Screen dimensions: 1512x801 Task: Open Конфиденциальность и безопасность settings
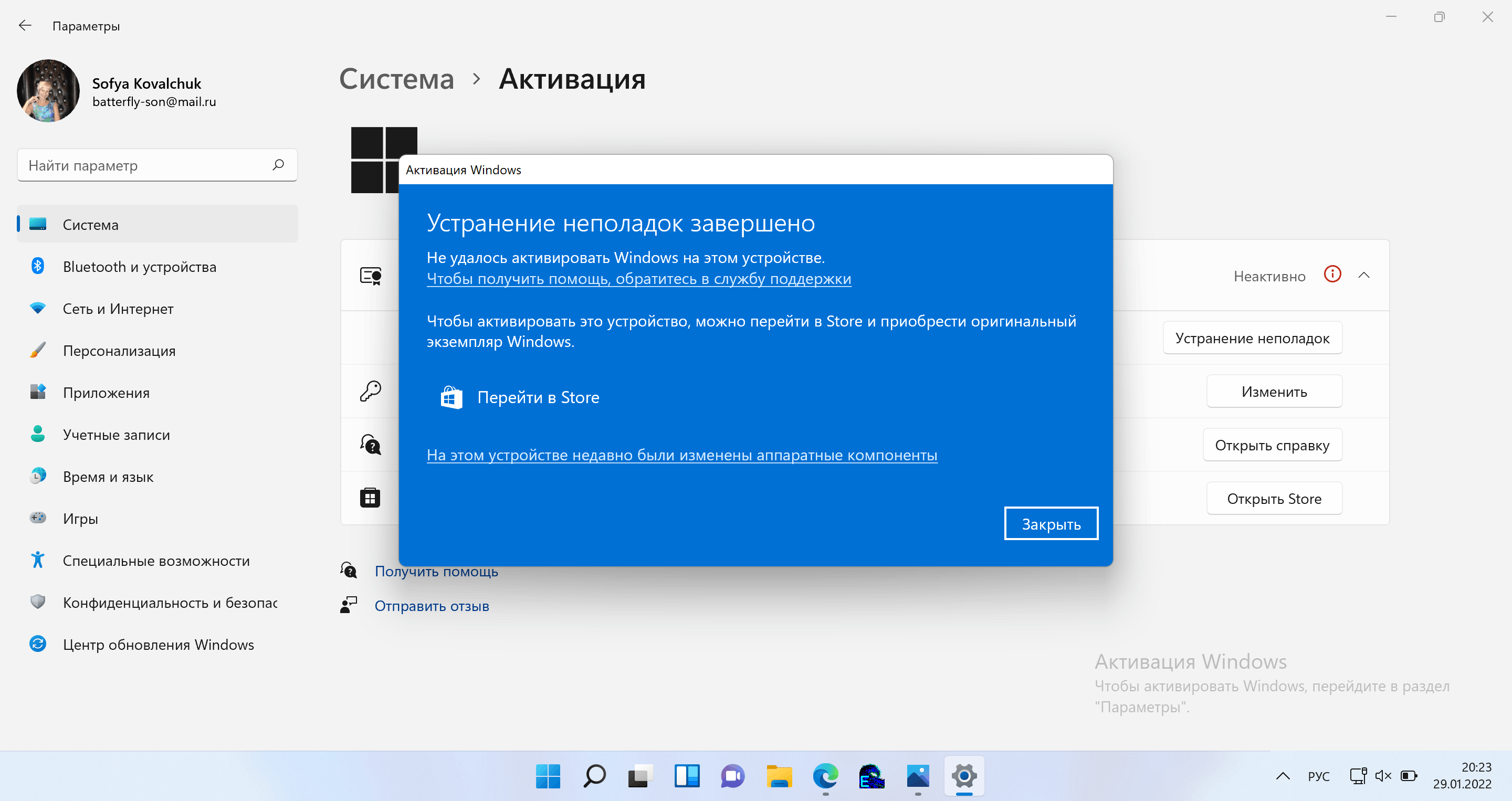(157, 602)
